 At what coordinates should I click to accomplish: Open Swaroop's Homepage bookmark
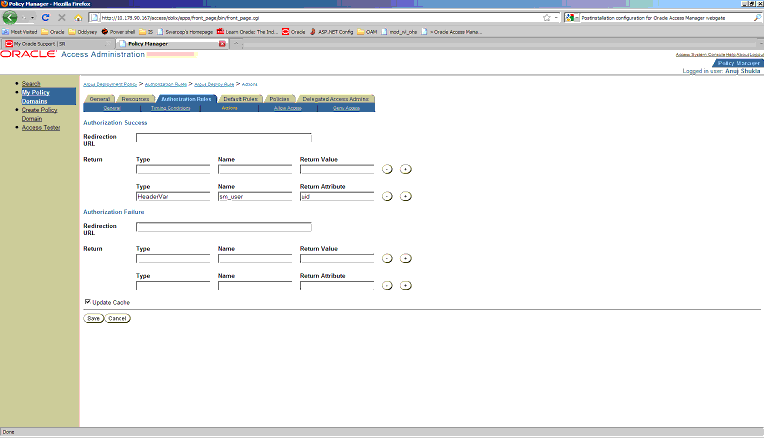pos(185,32)
